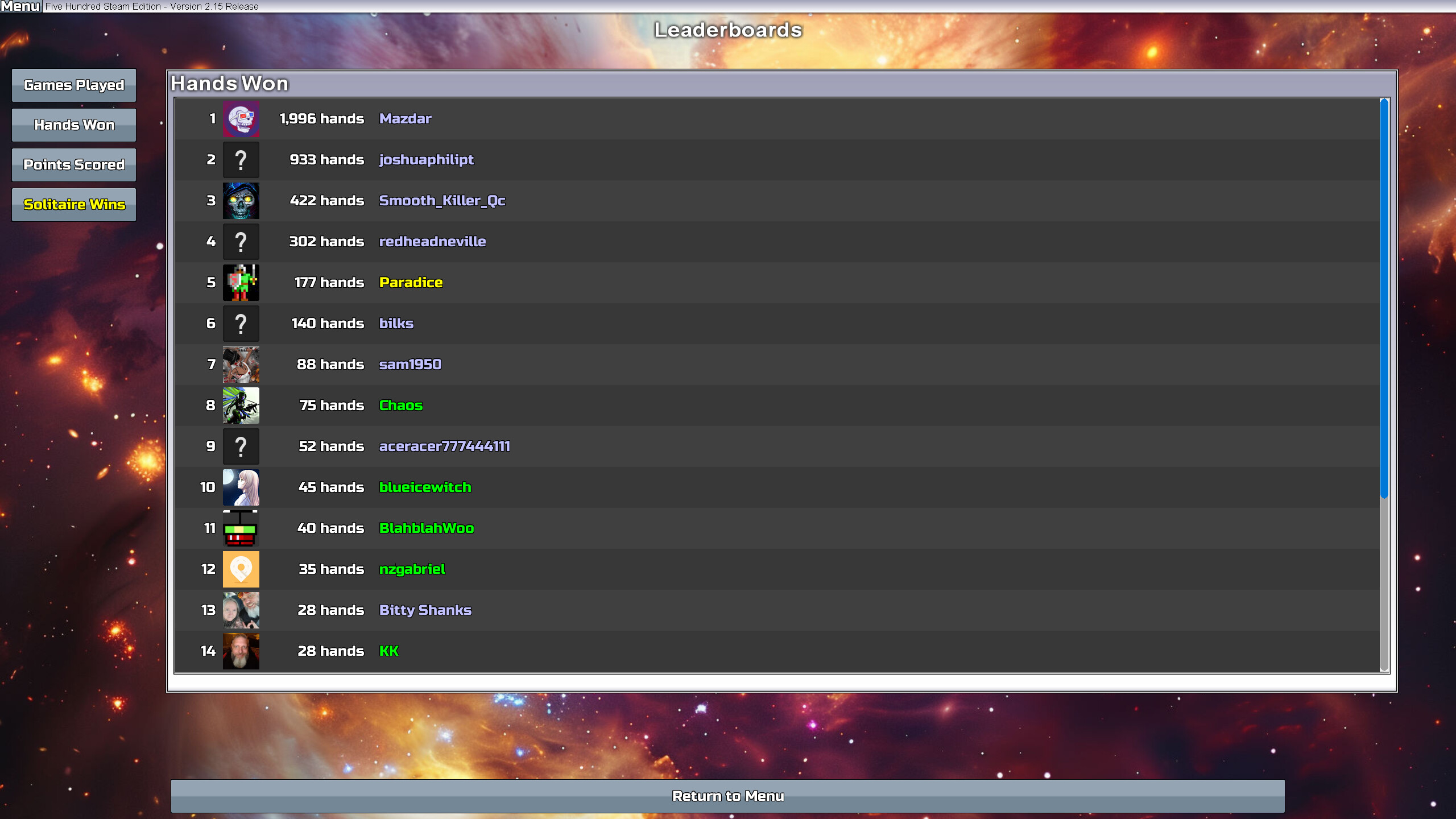Switch to the Games Played leaderboard
Viewport: 1456px width, 819px height.
[74, 85]
